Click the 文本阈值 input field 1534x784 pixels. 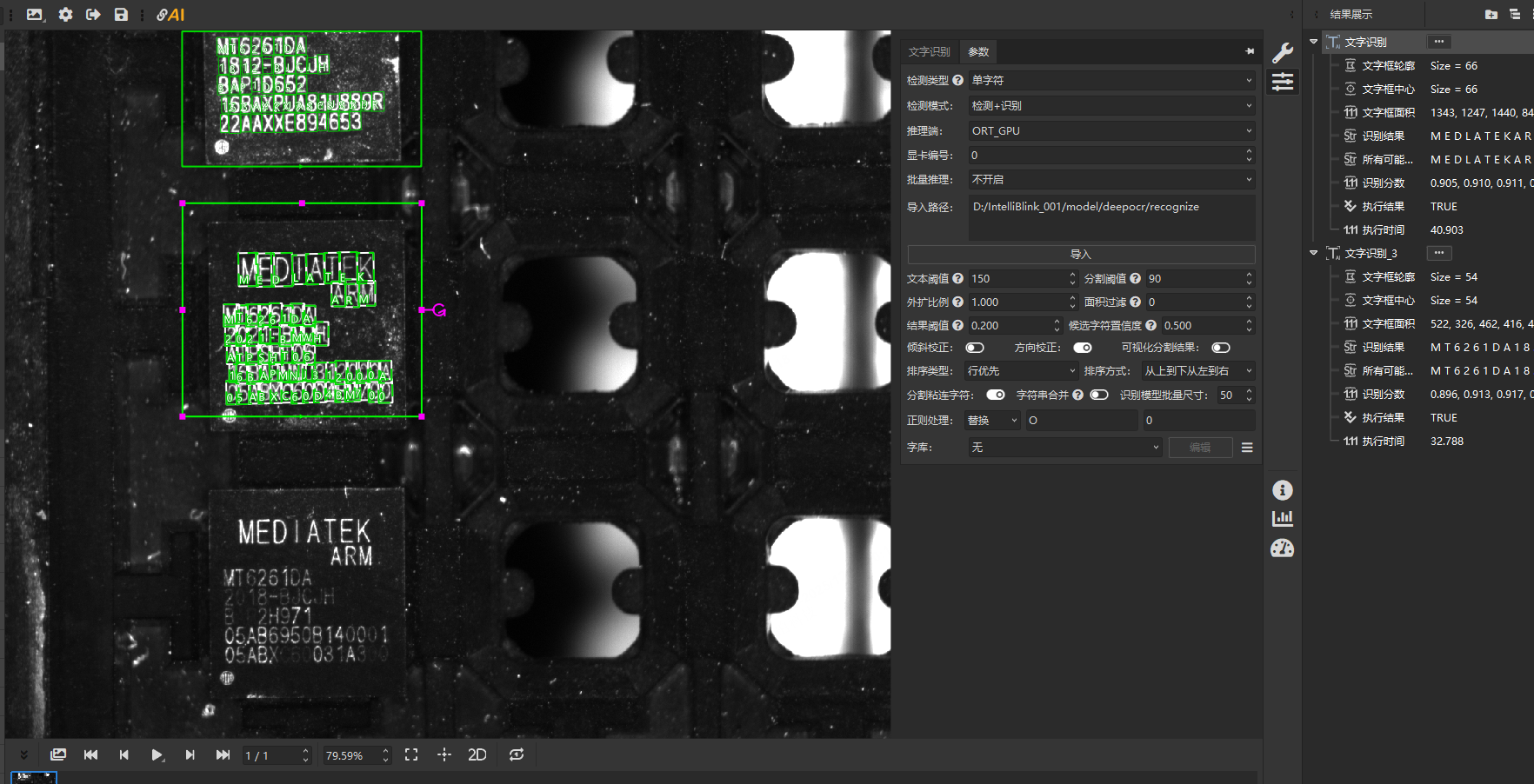coord(1017,278)
